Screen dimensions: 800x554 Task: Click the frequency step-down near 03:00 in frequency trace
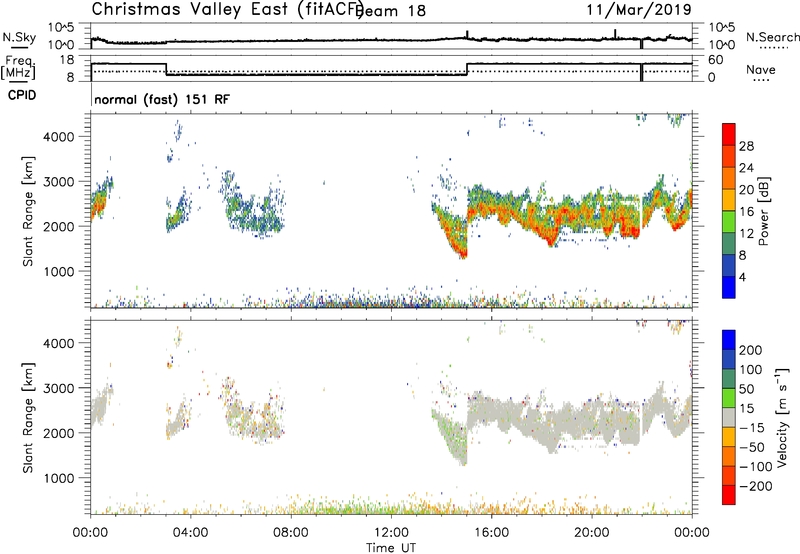click(166, 69)
